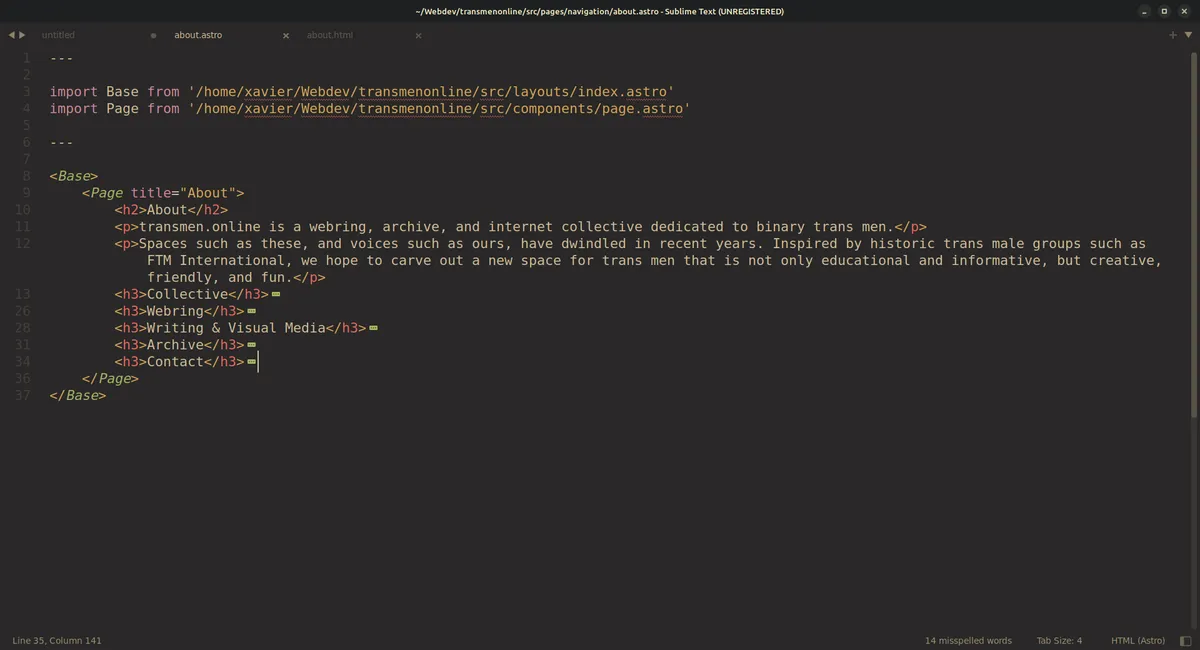Open the tab list dropdown arrow
The width and height of the screenshot is (1200, 650).
pos(1186,35)
